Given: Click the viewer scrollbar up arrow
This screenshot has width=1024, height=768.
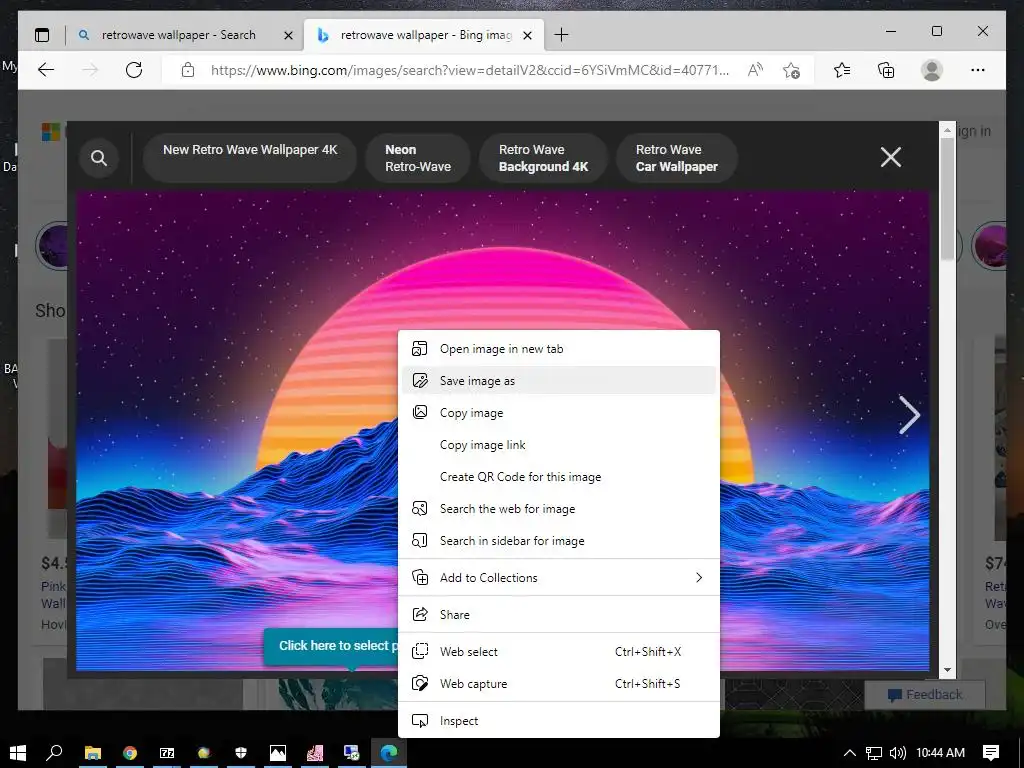Looking at the screenshot, I should [x=948, y=131].
